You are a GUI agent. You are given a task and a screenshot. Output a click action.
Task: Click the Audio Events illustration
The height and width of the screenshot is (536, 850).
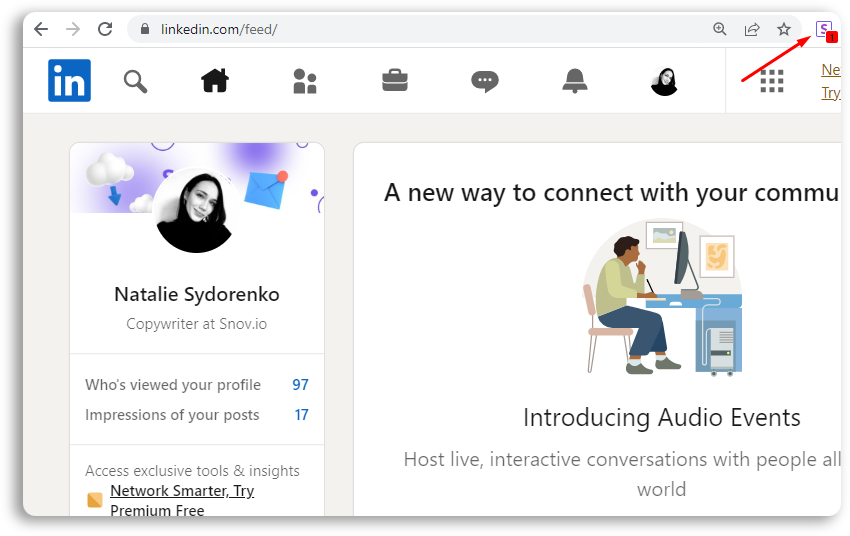[x=662, y=297]
